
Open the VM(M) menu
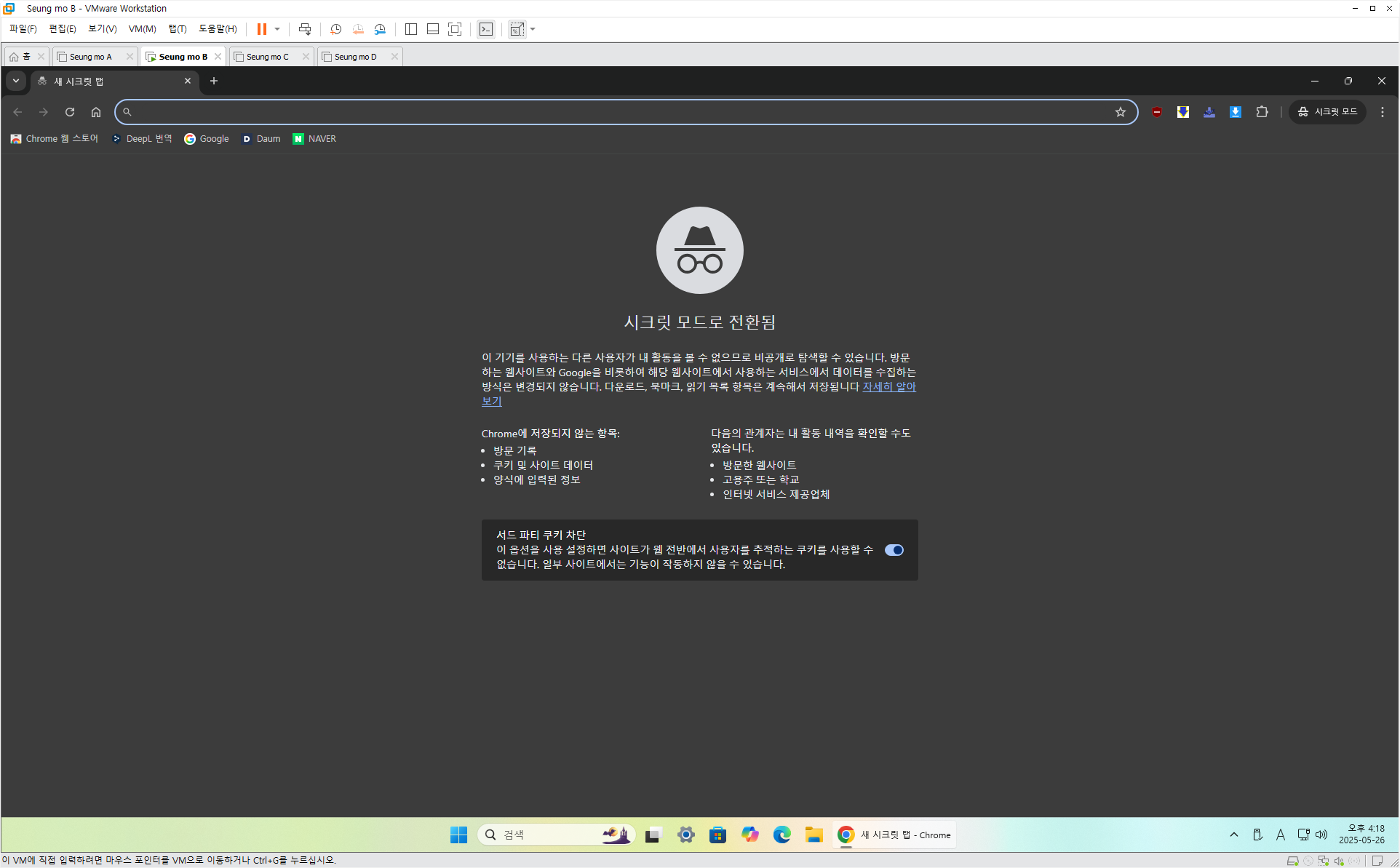click(x=142, y=29)
